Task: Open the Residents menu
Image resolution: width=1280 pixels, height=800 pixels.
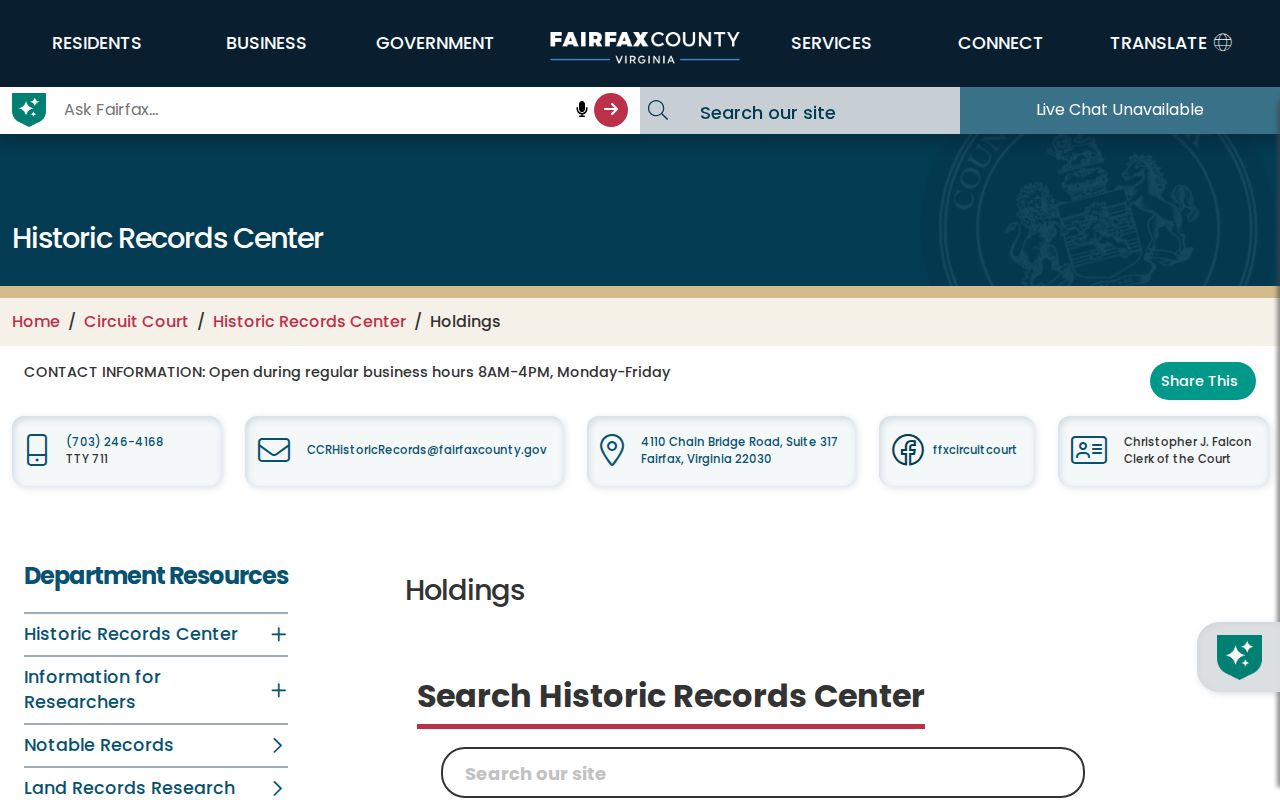Action: [x=97, y=43]
